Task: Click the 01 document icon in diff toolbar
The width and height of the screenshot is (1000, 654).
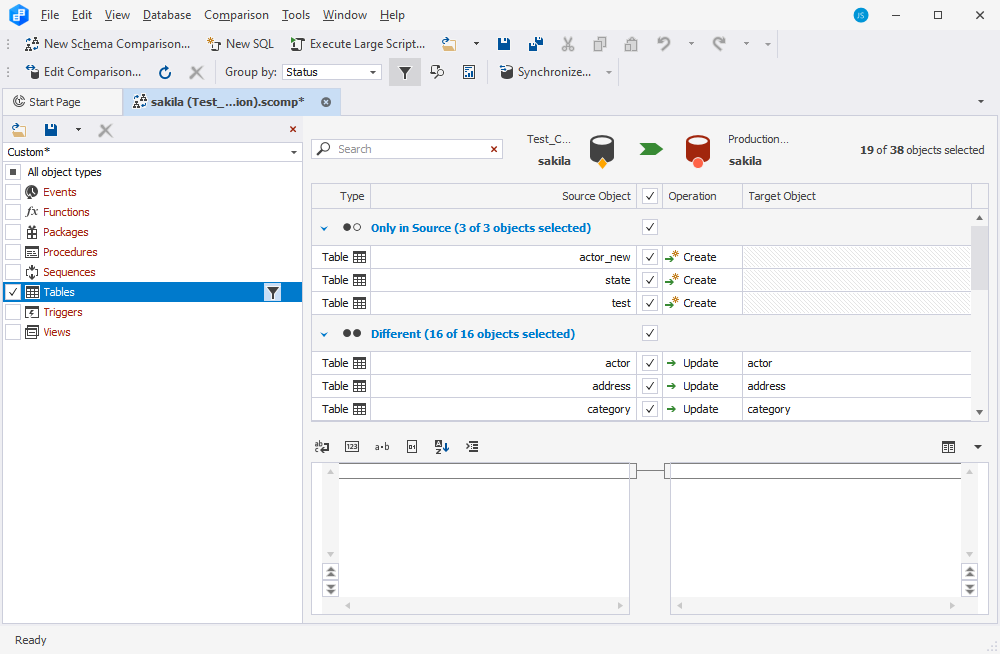Action: pyautogui.click(x=412, y=447)
